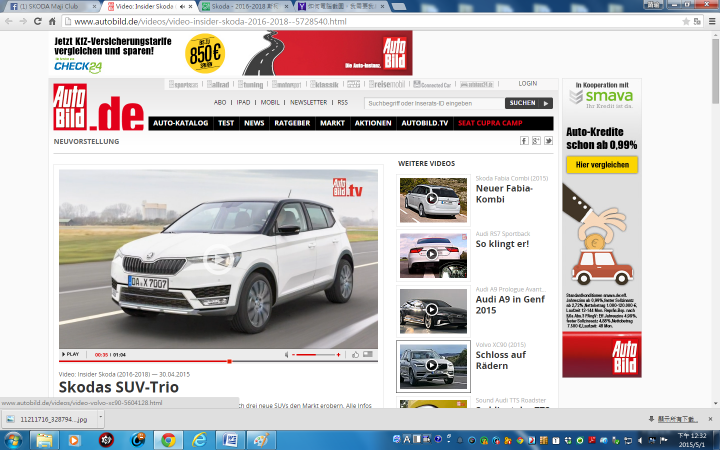Open the Chrome menu icon
The height and width of the screenshot is (450, 720).
click(712, 22)
